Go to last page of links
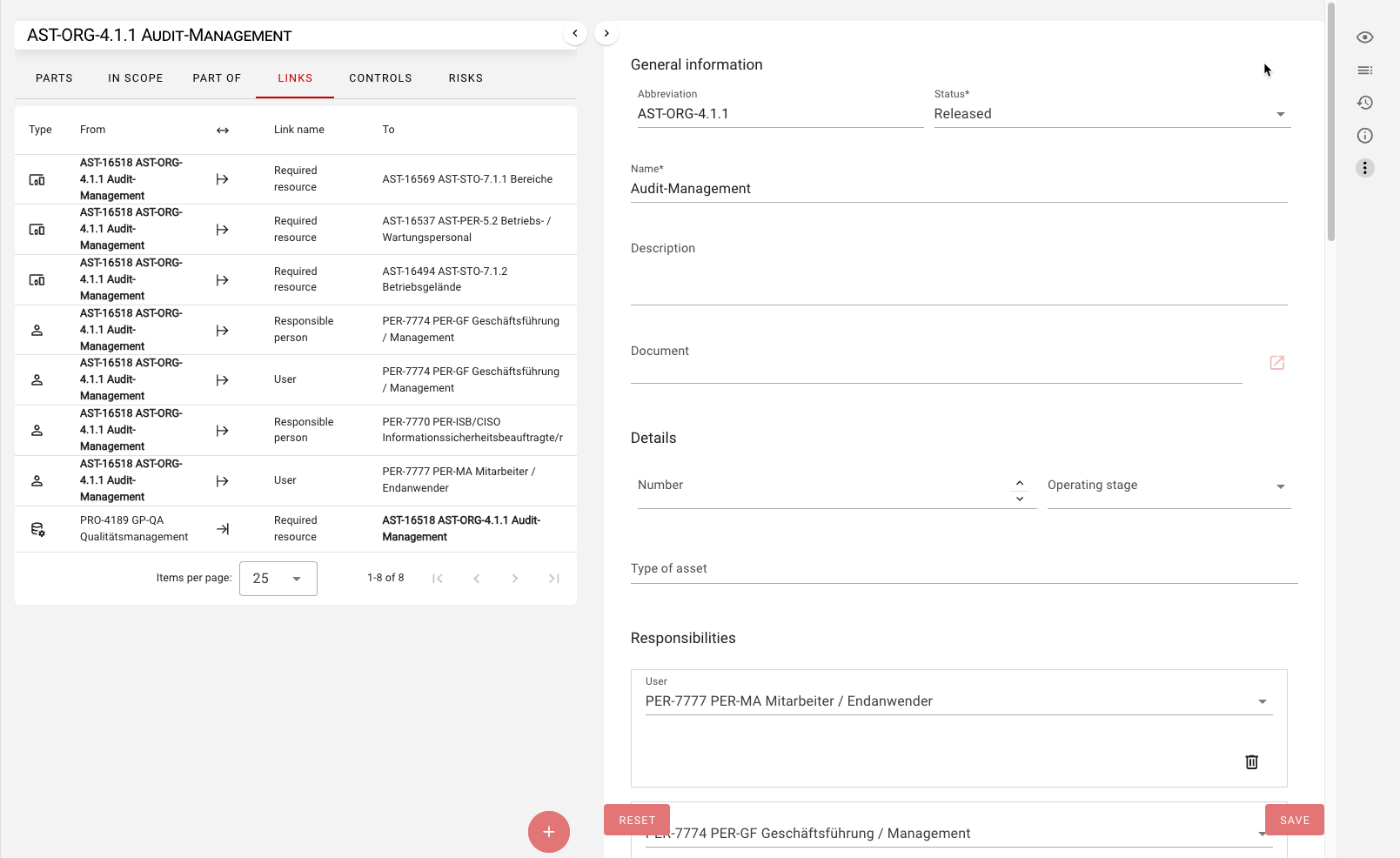This screenshot has height=858, width=1400. (553, 579)
